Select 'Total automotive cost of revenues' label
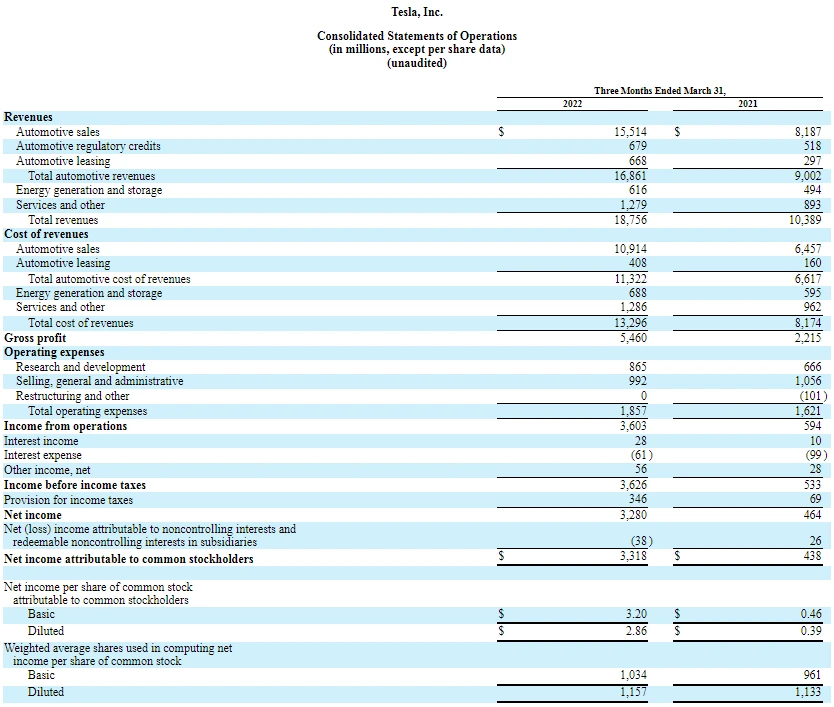The width and height of the screenshot is (834, 707). (109, 279)
